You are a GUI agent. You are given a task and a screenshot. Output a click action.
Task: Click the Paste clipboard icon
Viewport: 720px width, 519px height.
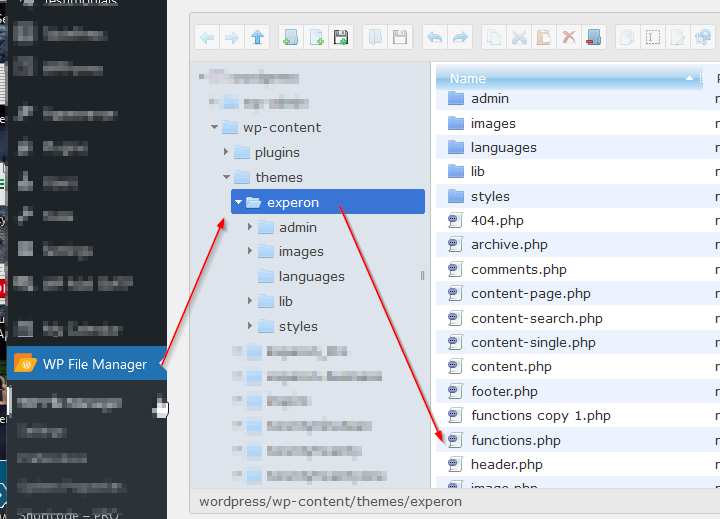544,37
